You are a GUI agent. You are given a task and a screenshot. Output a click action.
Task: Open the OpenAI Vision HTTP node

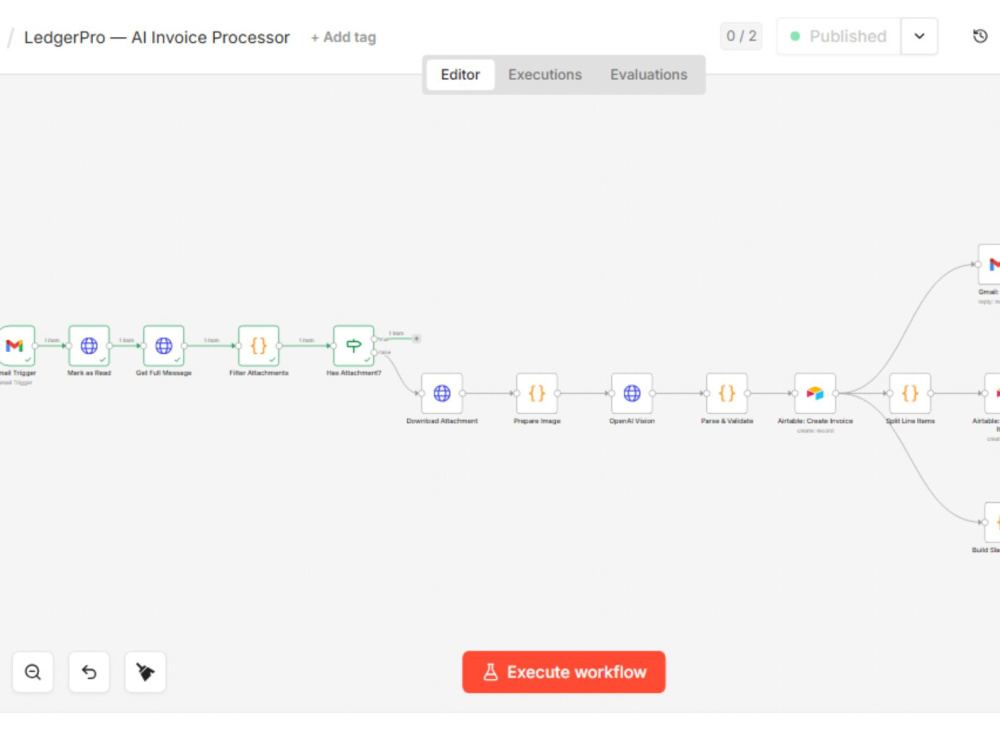(632, 393)
